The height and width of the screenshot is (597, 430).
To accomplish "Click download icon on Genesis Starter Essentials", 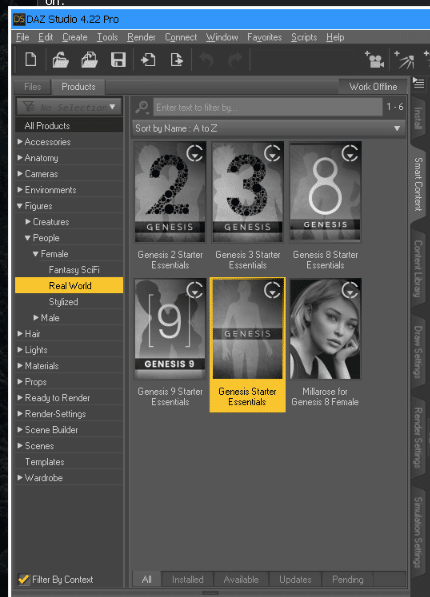I will pyautogui.click(x=272, y=290).
